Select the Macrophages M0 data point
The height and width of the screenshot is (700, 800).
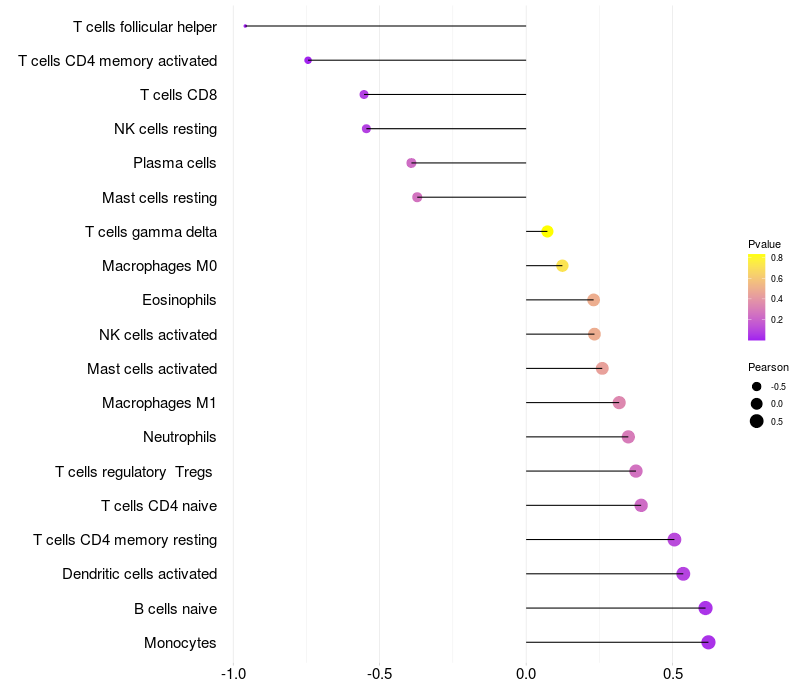click(562, 266)
